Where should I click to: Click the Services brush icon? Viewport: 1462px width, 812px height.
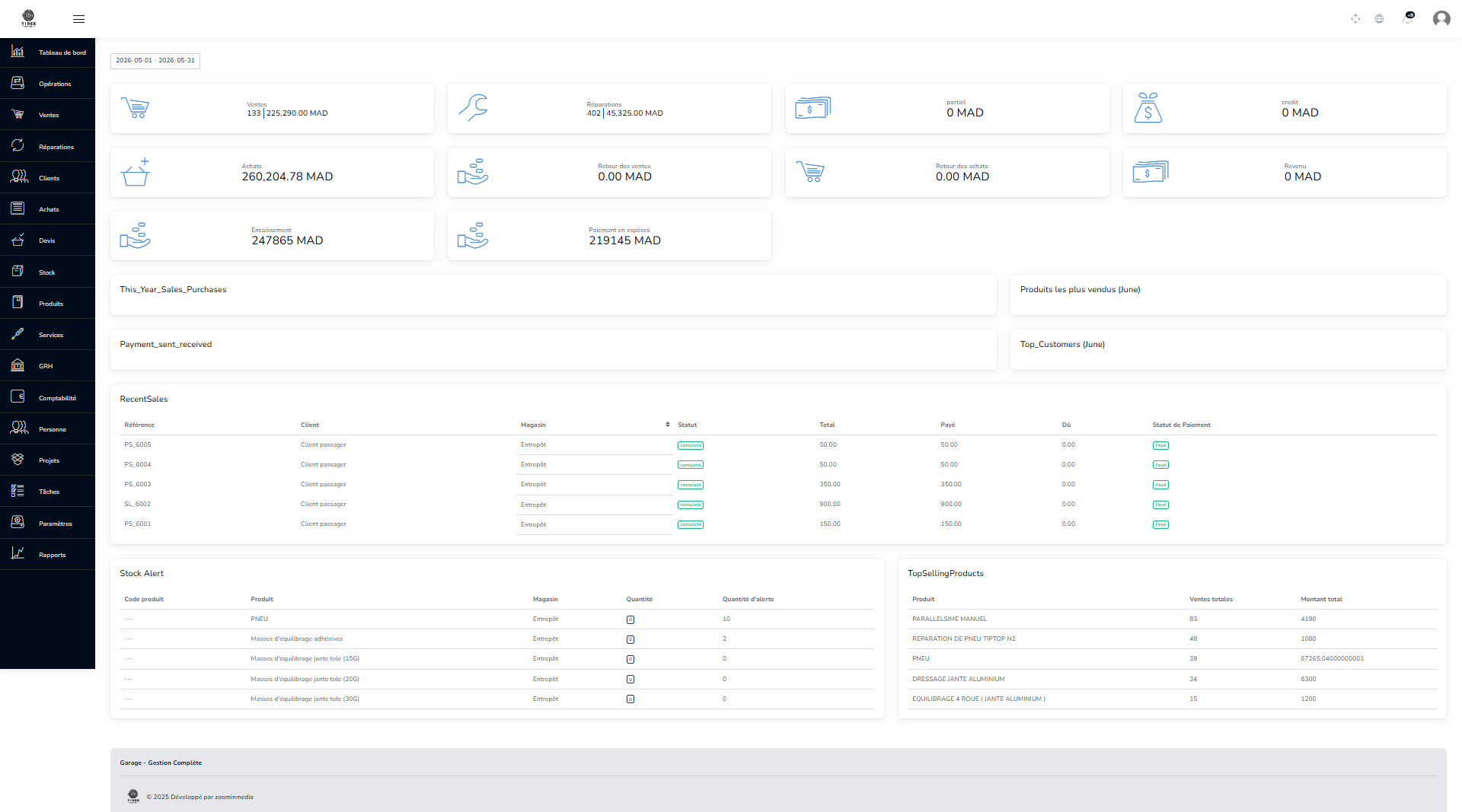click(18, 334)
